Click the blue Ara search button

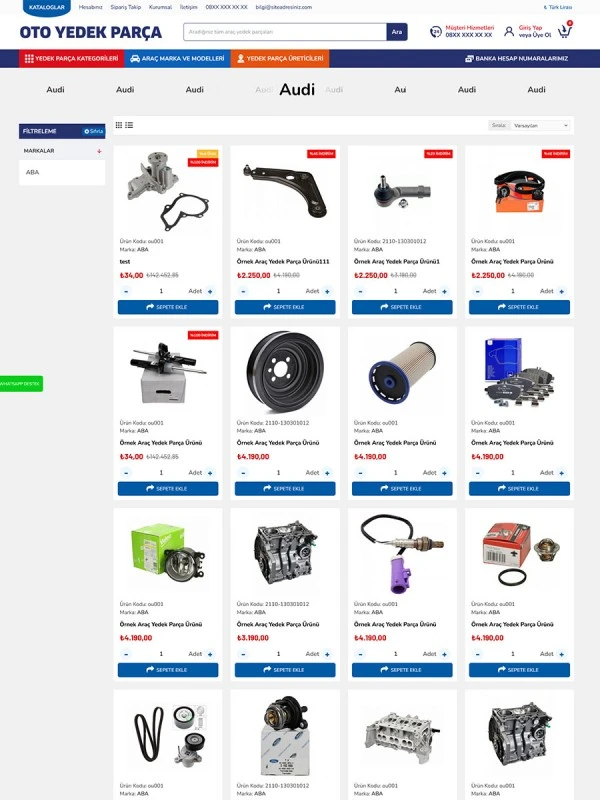click(397, 32)
